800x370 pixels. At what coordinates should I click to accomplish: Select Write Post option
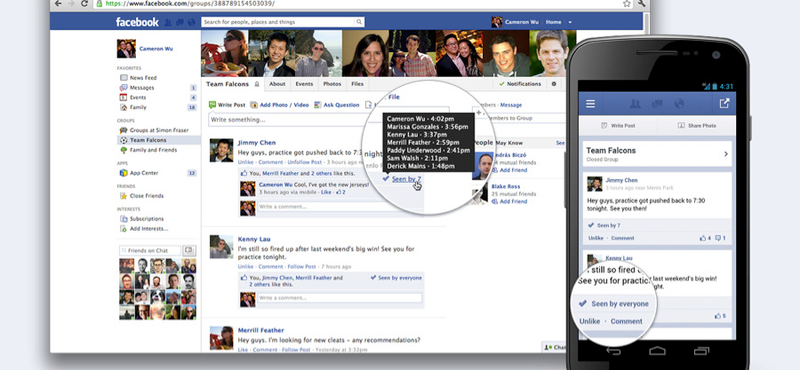(x=227, y=105)
